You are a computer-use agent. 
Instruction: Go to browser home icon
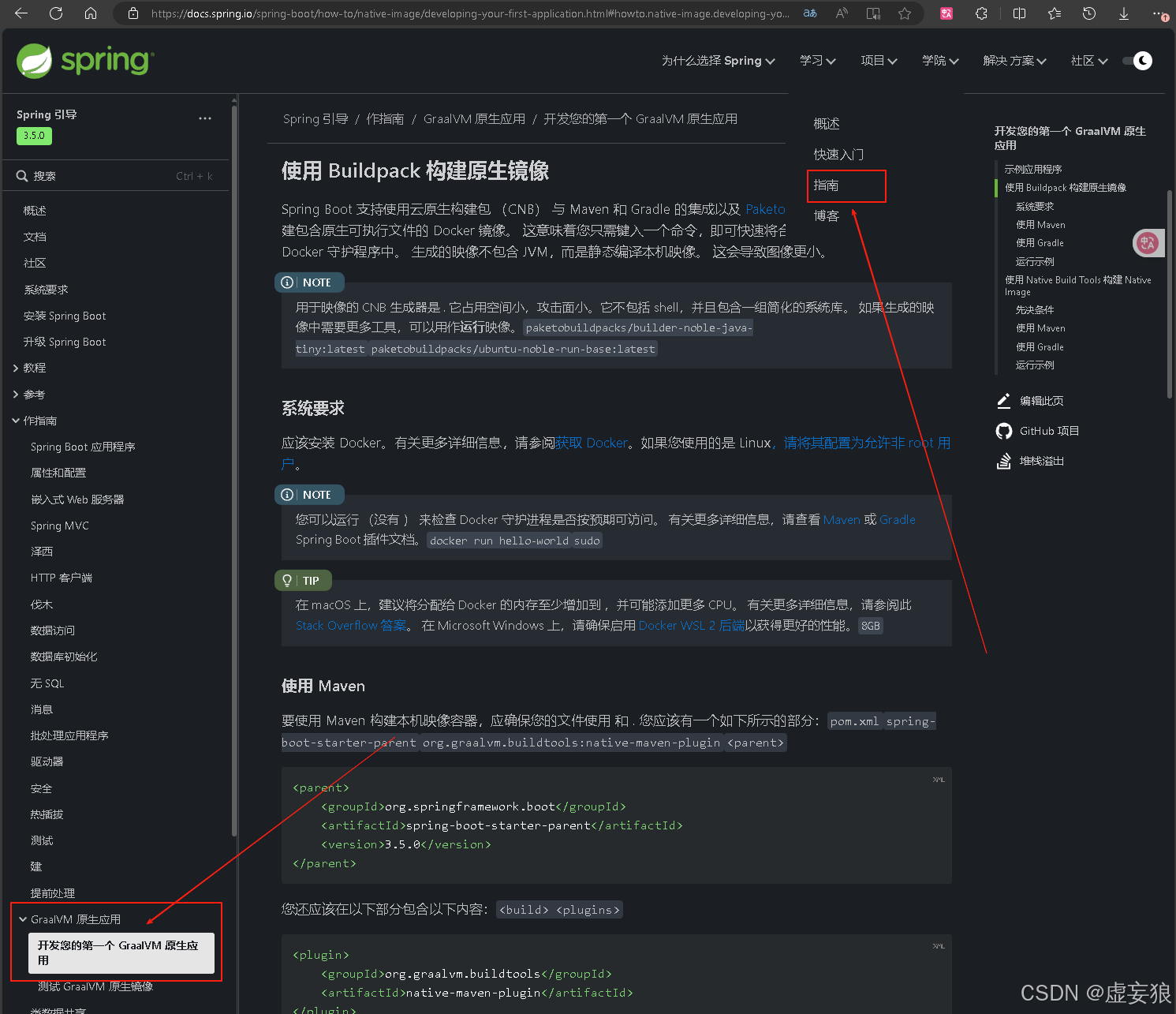click(91, 13)
